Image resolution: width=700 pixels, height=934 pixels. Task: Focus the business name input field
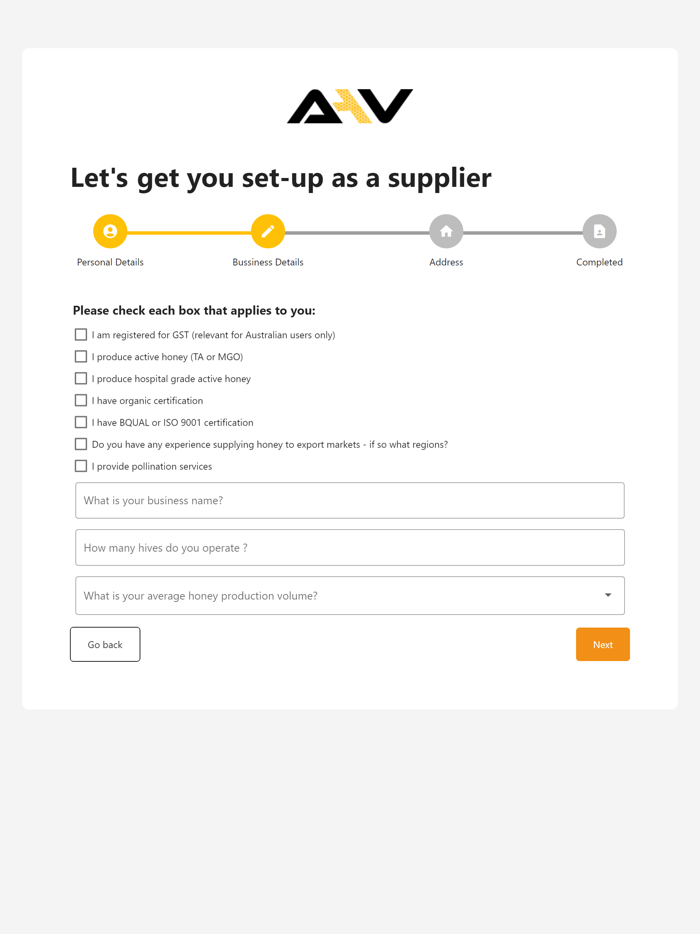click(x=350, y=501)
